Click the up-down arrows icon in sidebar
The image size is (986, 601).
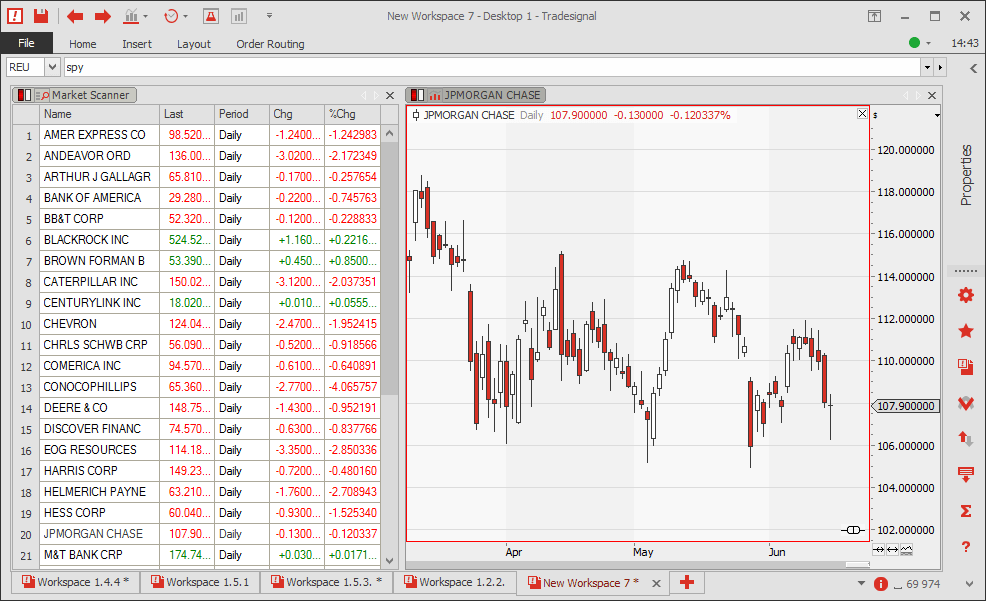click(966, 438)
